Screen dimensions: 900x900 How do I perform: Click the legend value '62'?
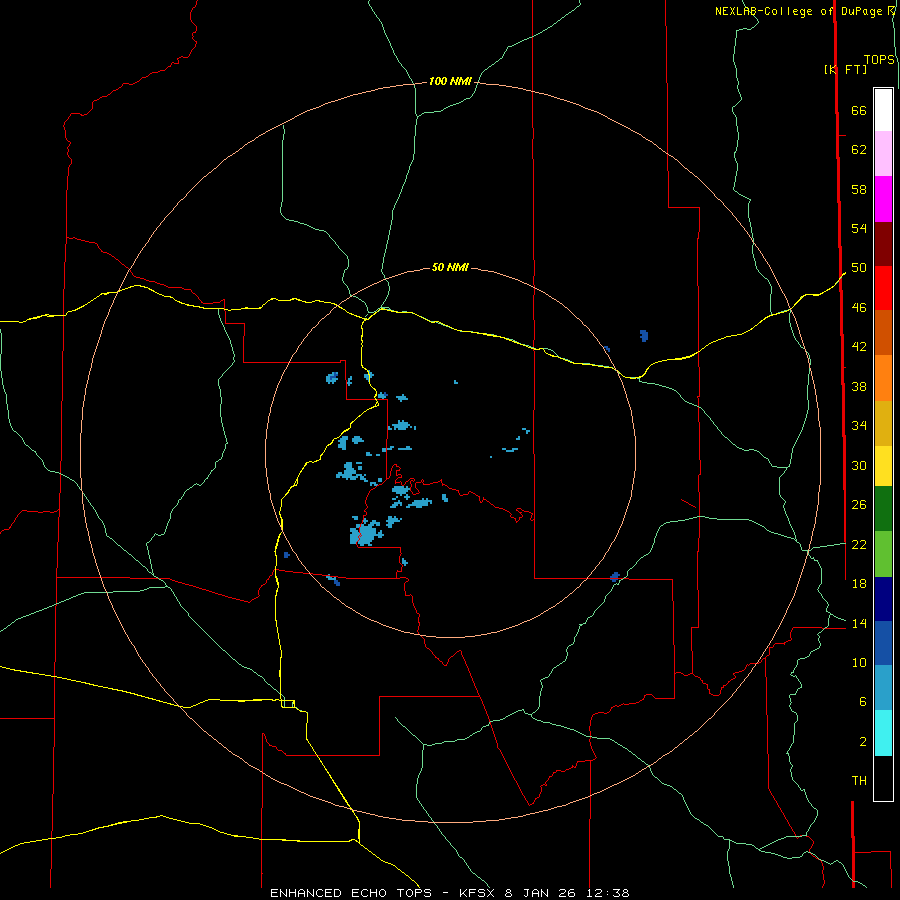(x=859, y=150)
